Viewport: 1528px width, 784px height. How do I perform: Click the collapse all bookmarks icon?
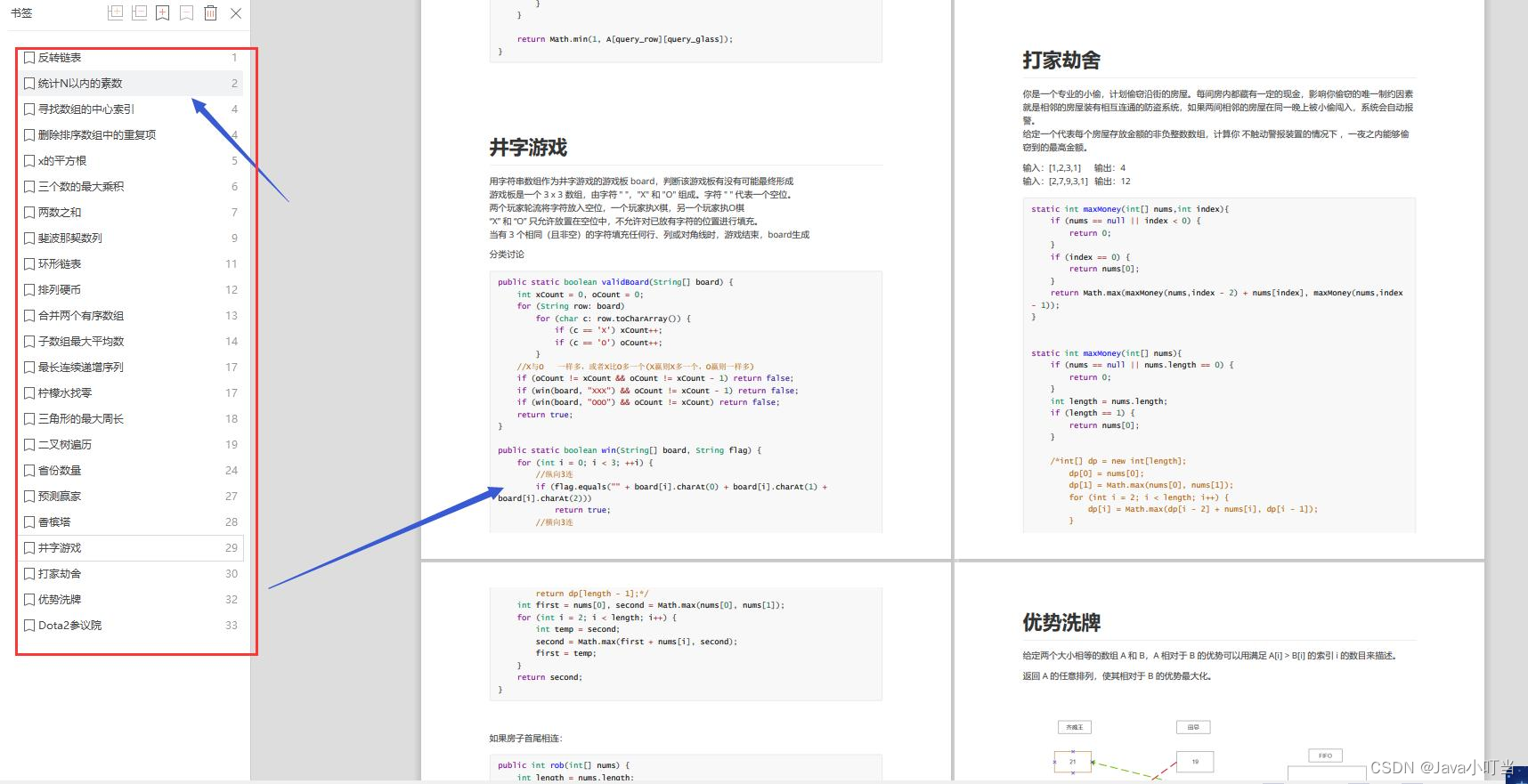[x=138, y=12]
